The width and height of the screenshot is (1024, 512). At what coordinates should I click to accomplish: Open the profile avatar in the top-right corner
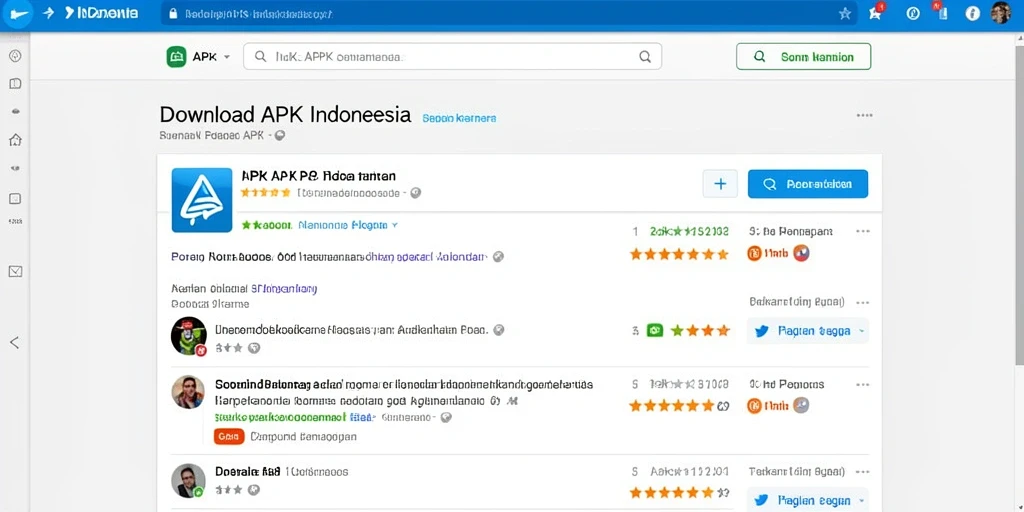(1000, 12)
